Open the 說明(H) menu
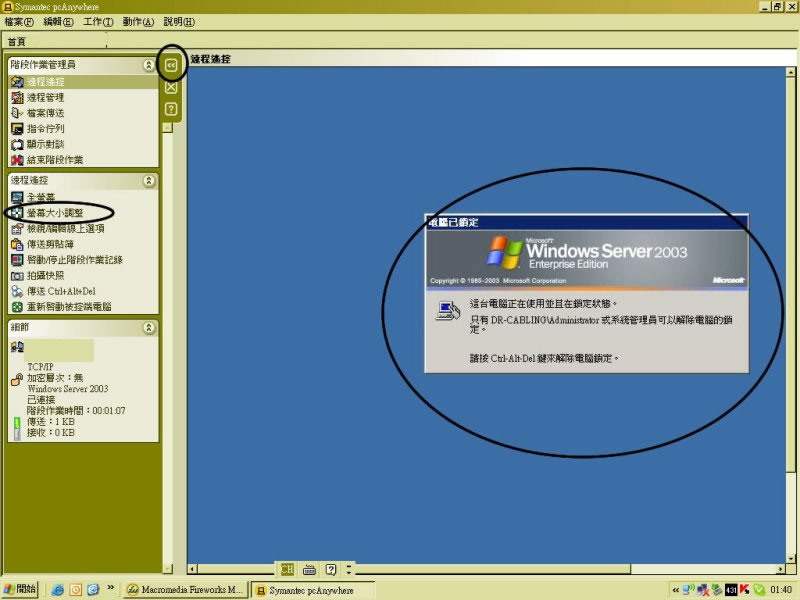The width and height of the screenshot is (800, 600). coord(179,22)
